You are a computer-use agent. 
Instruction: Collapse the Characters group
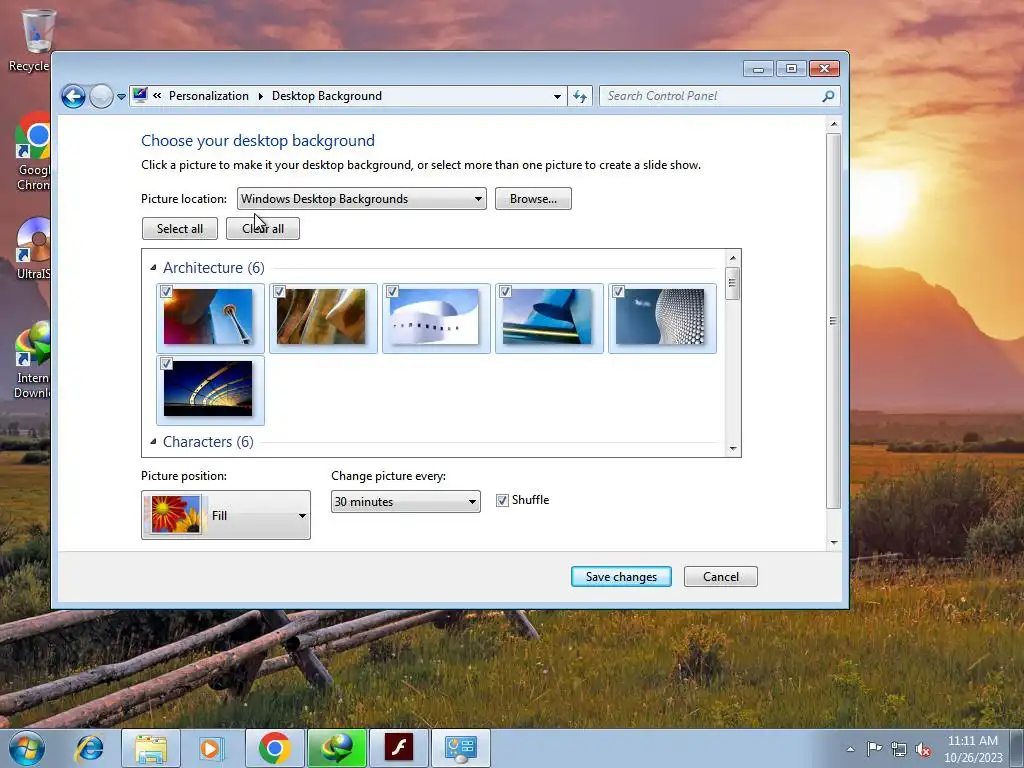[153, 441]
